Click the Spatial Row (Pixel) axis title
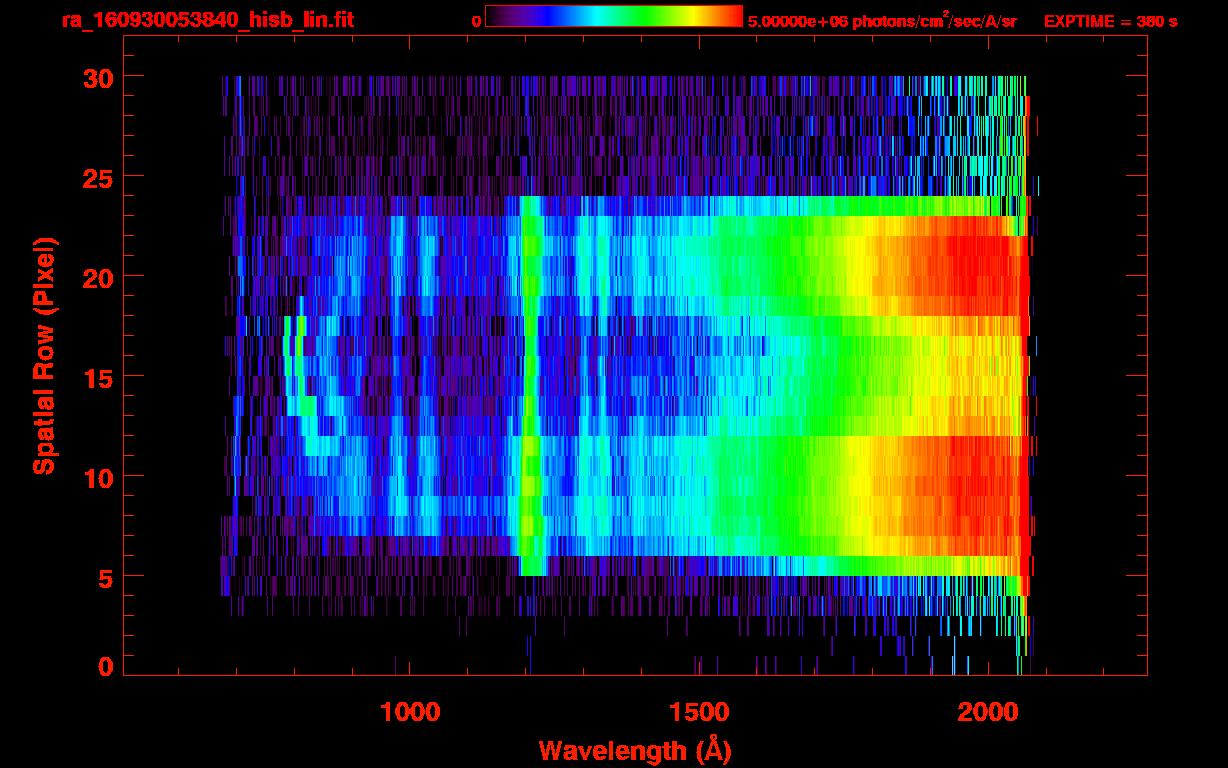1228x768 pixels. click(x=43, y=355)
